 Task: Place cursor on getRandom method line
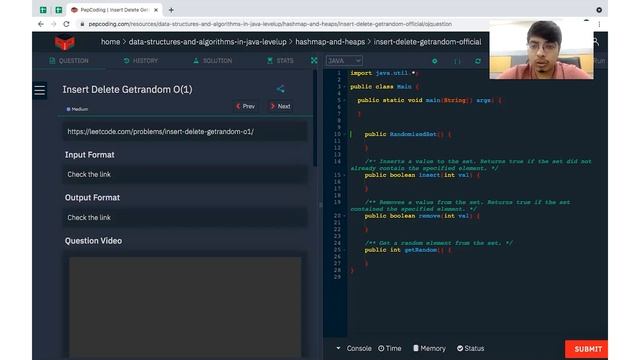pyautogui.click(x=408, y=250)
